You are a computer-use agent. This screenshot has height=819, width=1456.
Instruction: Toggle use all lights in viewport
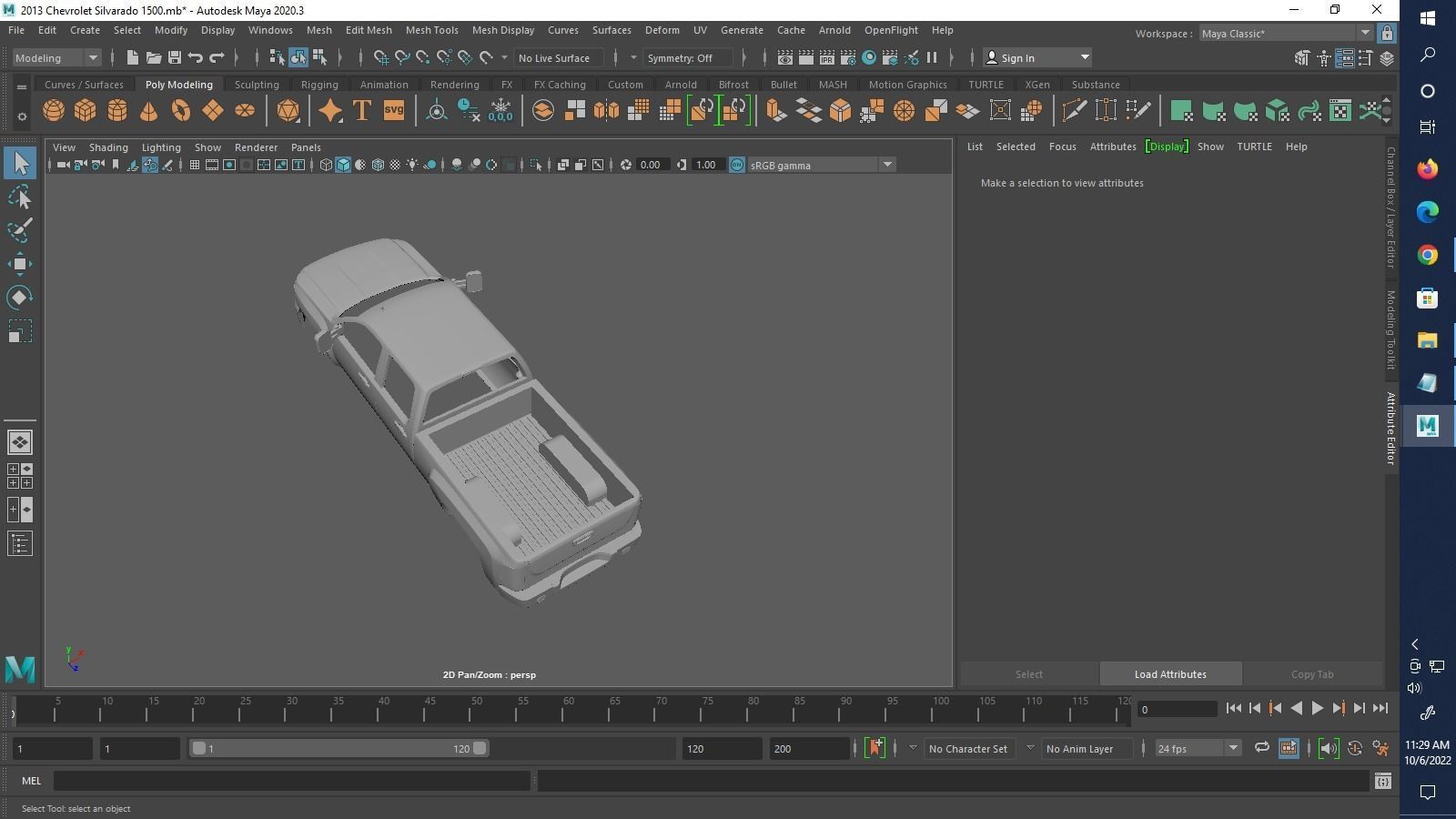point(412,165)
